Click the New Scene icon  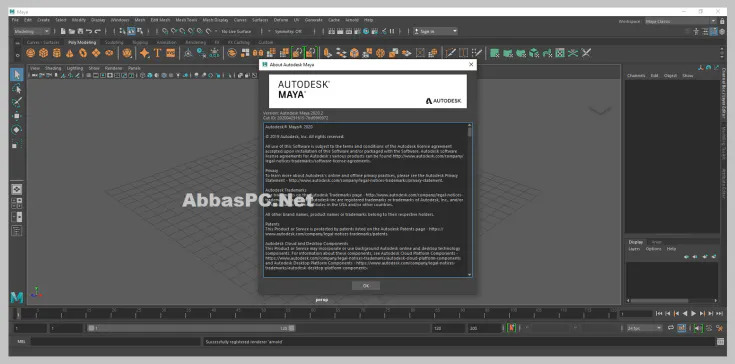(x=63, y=31)
